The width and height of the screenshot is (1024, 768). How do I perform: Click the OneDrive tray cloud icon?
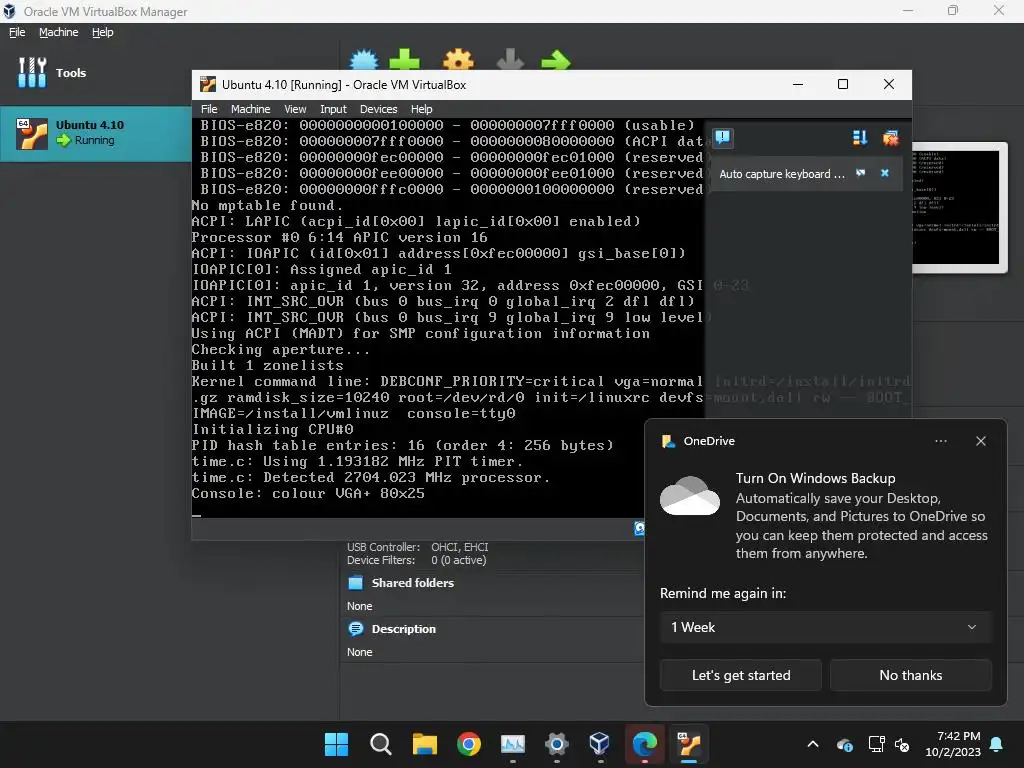(x=844, y=744)
